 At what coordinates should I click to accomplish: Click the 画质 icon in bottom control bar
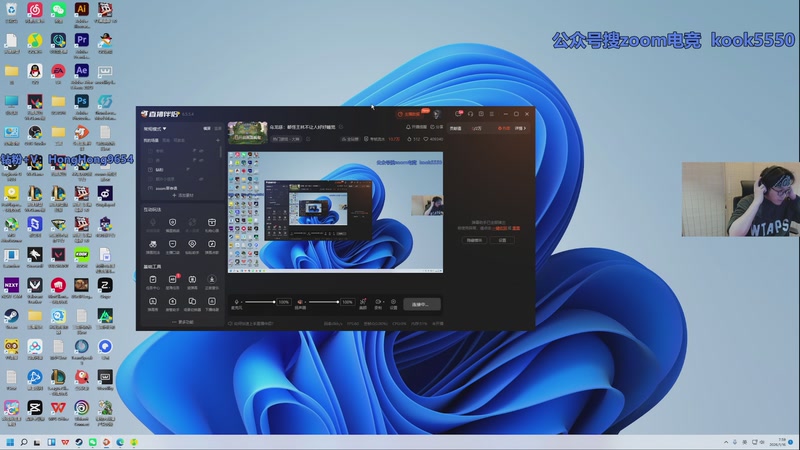(x=363, y=302)
